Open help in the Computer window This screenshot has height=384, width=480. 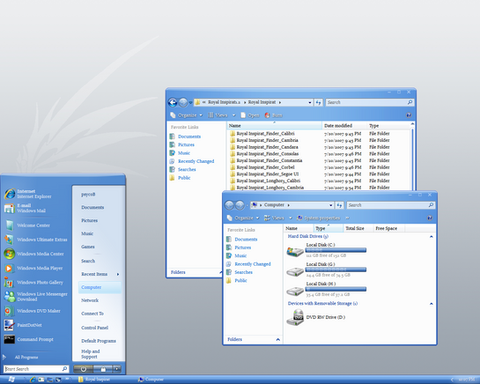430,218
